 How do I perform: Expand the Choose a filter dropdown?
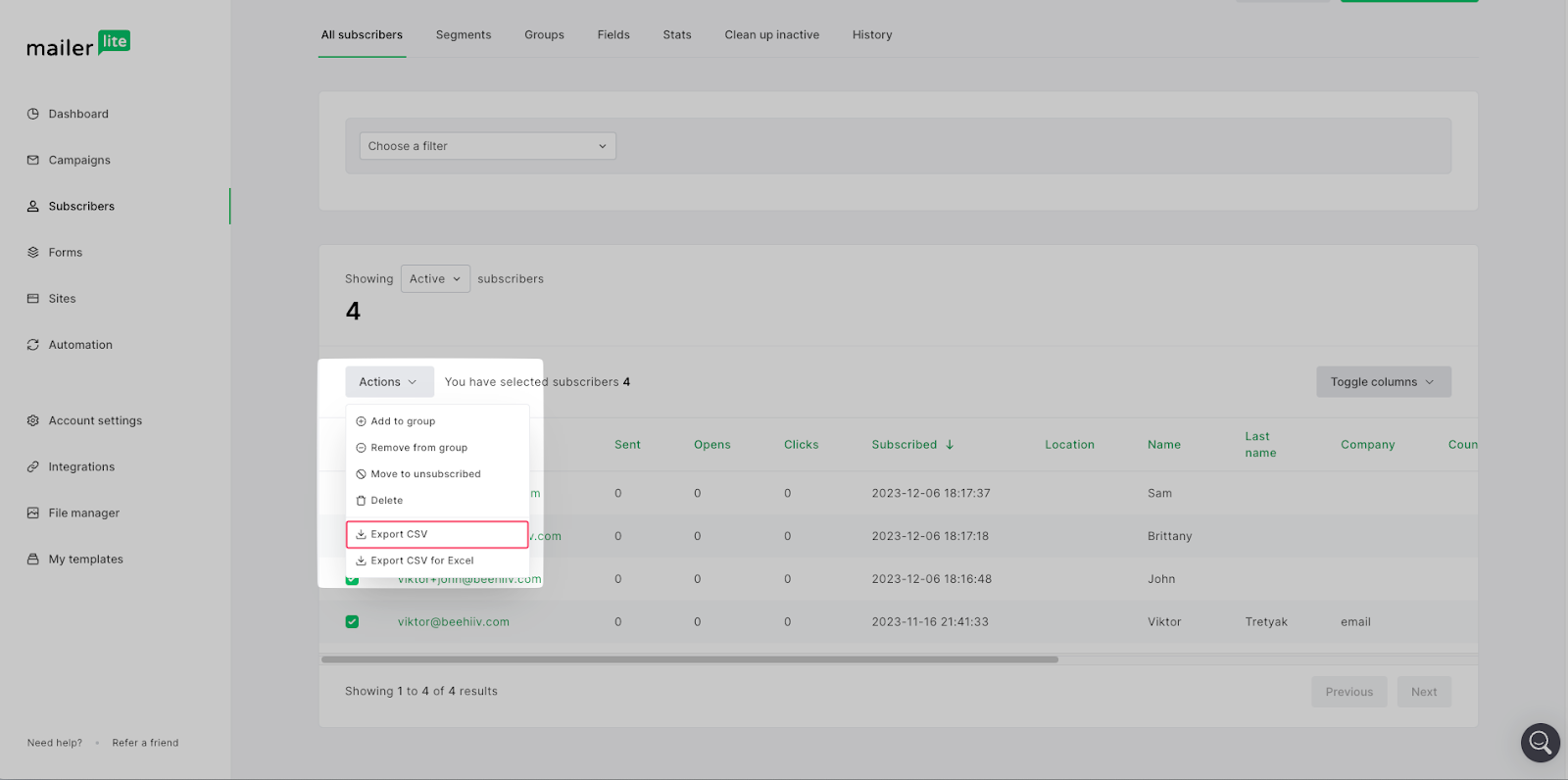[x=487, y=146]
